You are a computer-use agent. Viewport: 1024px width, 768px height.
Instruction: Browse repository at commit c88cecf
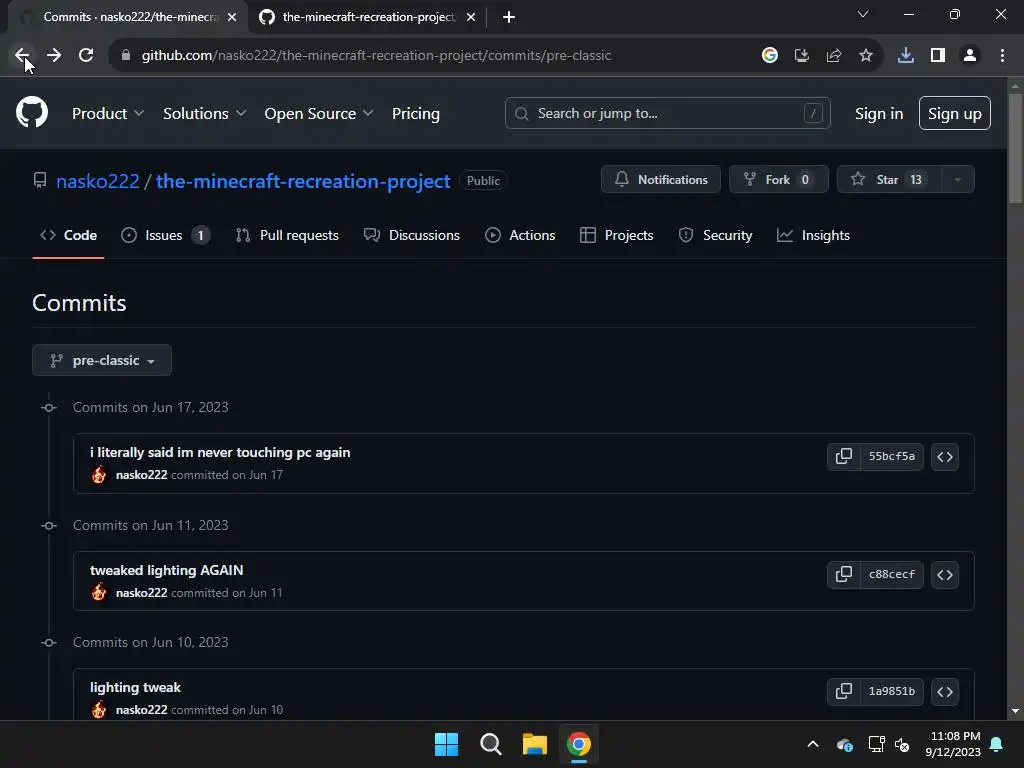(x=945, y=575)
